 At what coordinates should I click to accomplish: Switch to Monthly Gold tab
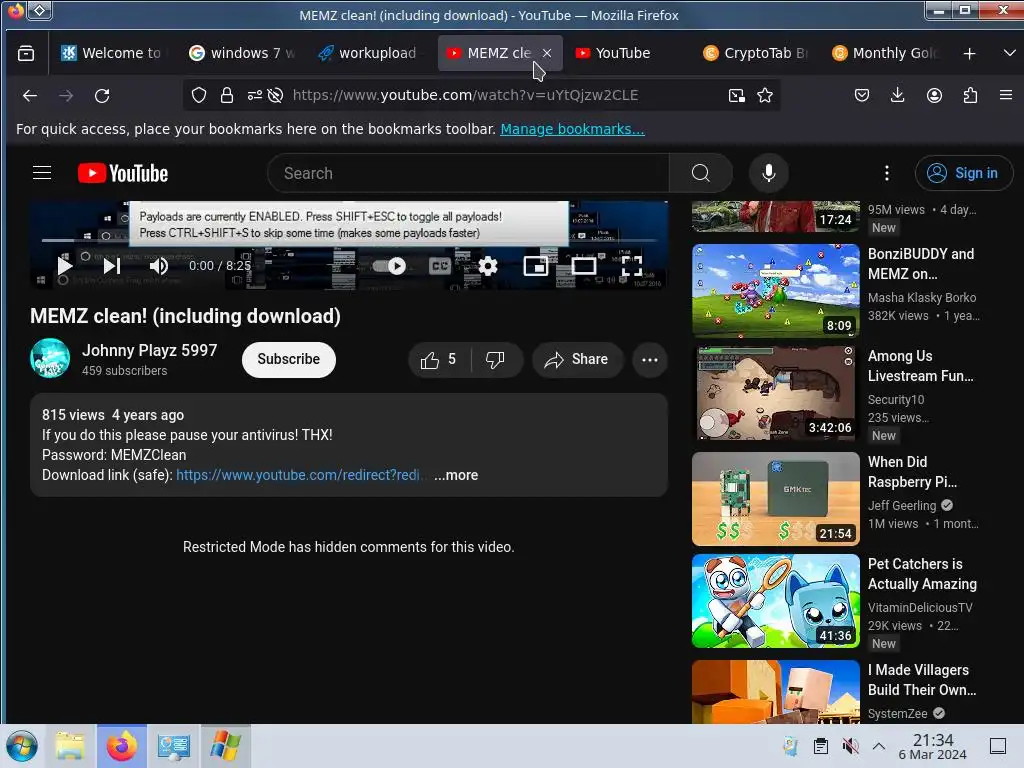[x=885, y=53]
